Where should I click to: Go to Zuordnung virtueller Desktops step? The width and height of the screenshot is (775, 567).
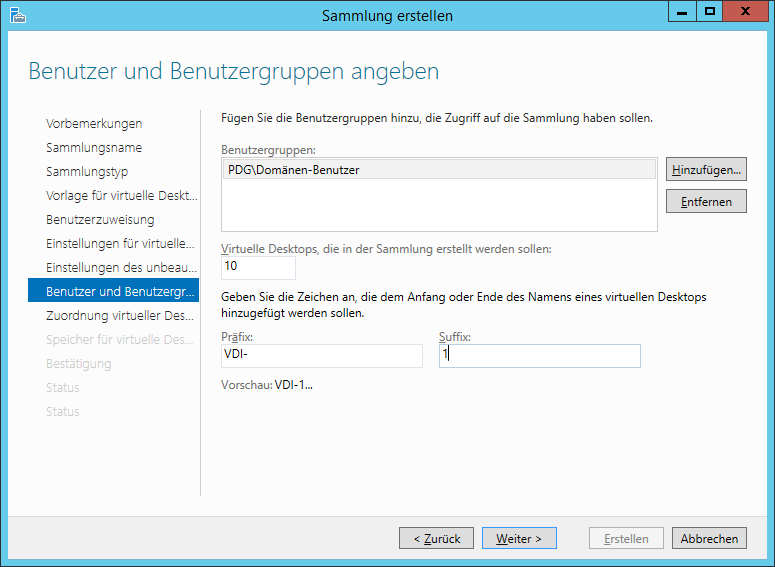coord(119,315)
